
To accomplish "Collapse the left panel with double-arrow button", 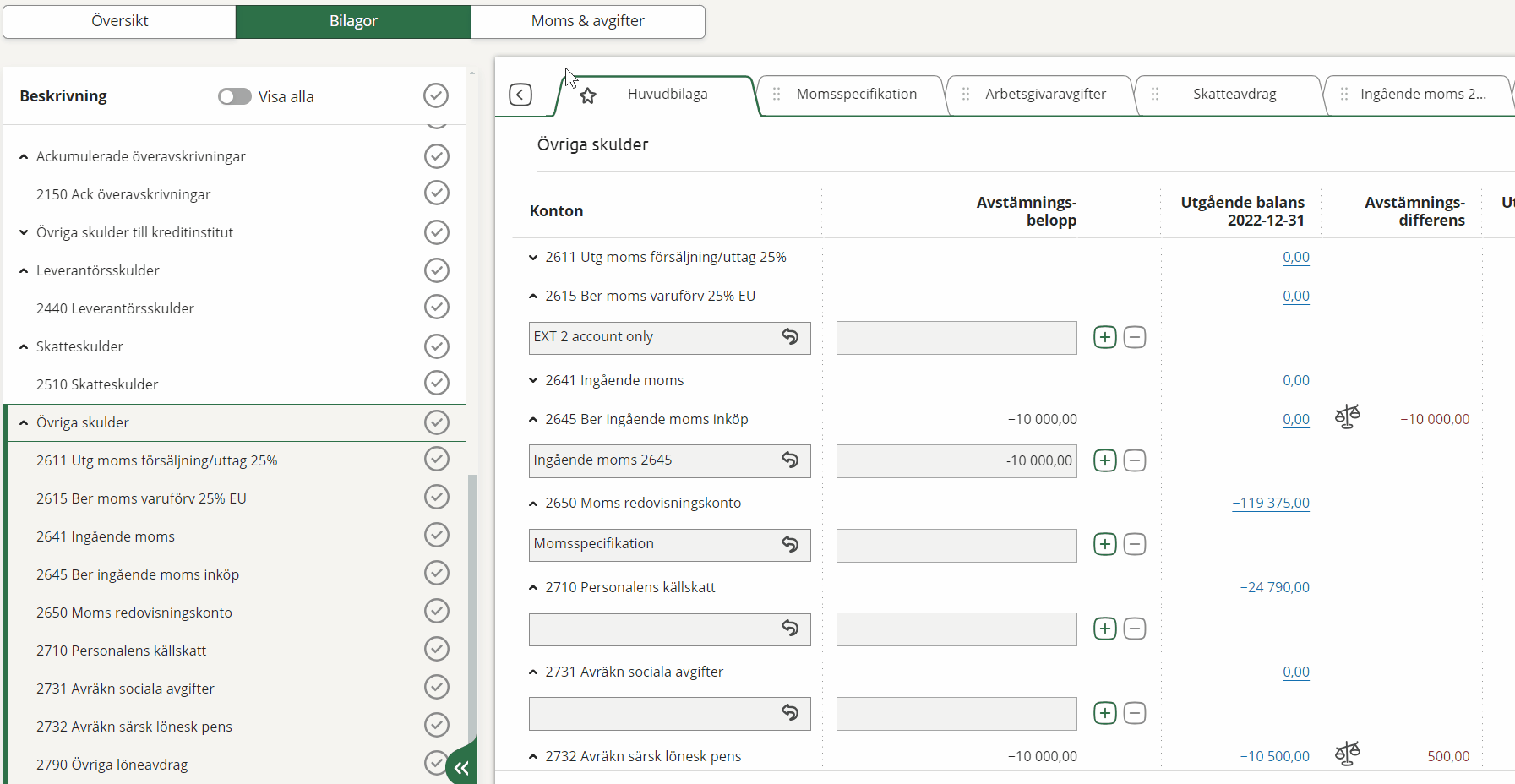I will 461,767.
